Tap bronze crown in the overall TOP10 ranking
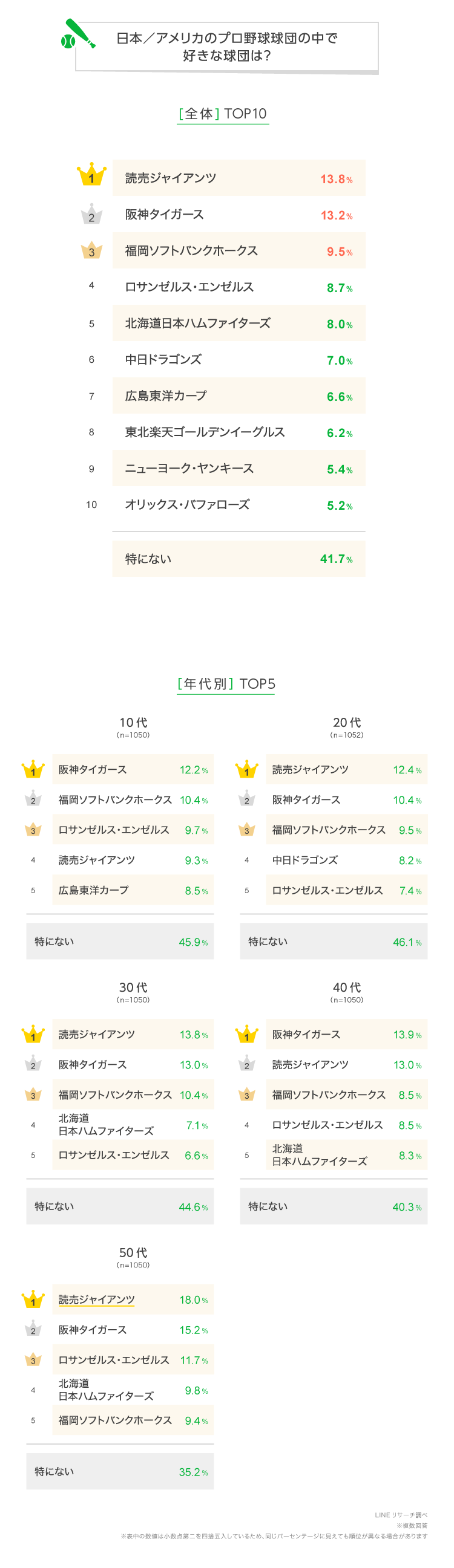The image size is (454, 1568). (x=91, y=250)
